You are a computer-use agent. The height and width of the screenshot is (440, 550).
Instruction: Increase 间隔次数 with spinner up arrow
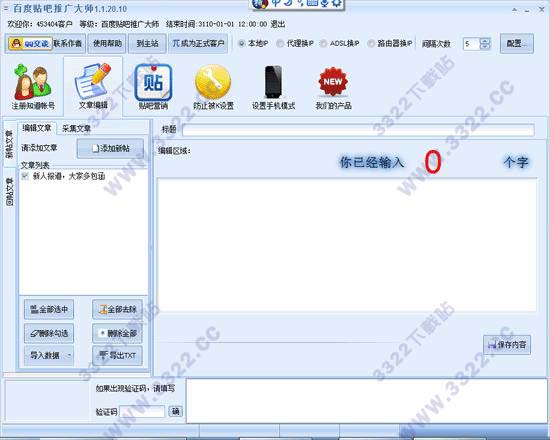485,41
